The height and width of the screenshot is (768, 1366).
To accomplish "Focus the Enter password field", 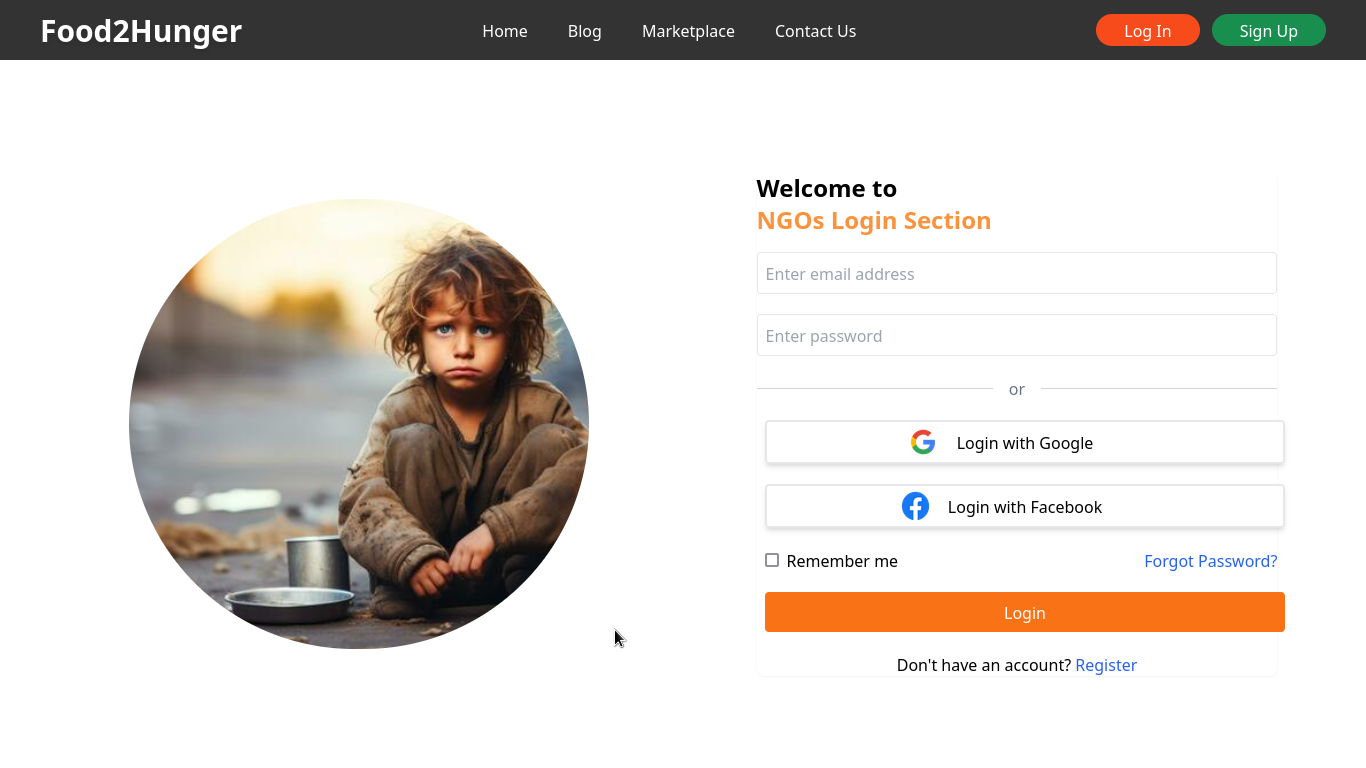I will 1016,335.
